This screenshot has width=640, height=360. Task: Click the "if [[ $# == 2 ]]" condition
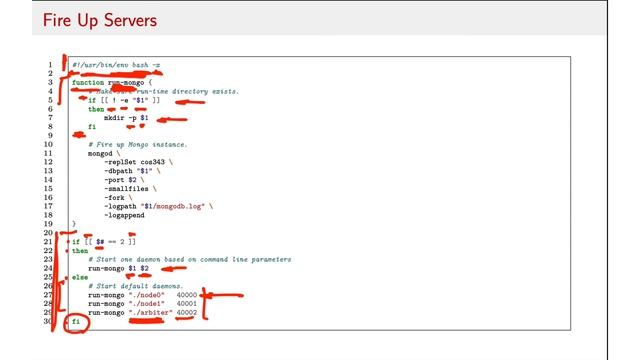(x=104, y=242)
